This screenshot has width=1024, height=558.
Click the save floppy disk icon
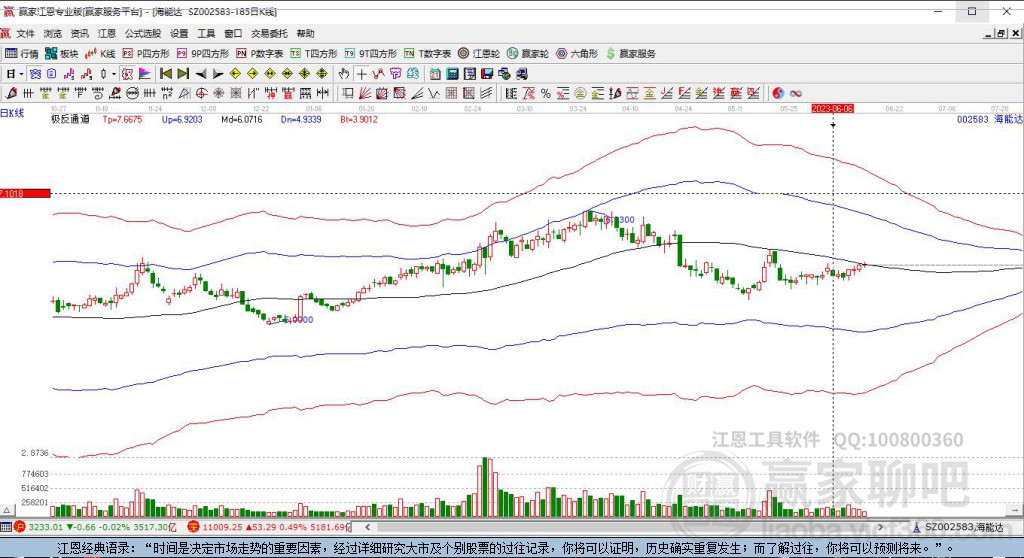coord(487,74)
